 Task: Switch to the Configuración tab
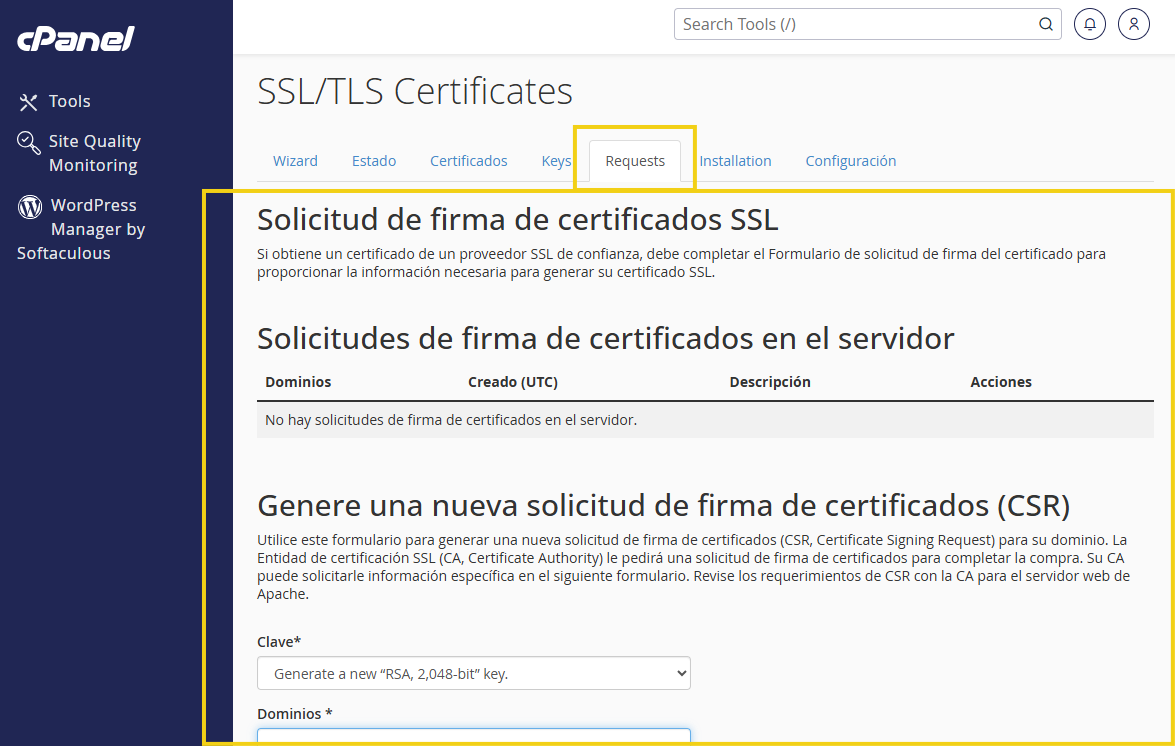pos(851,161)
